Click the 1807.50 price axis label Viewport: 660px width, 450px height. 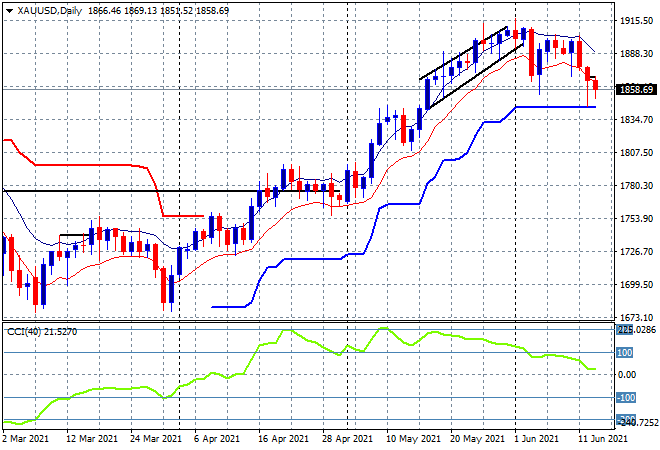coord(636,152)
